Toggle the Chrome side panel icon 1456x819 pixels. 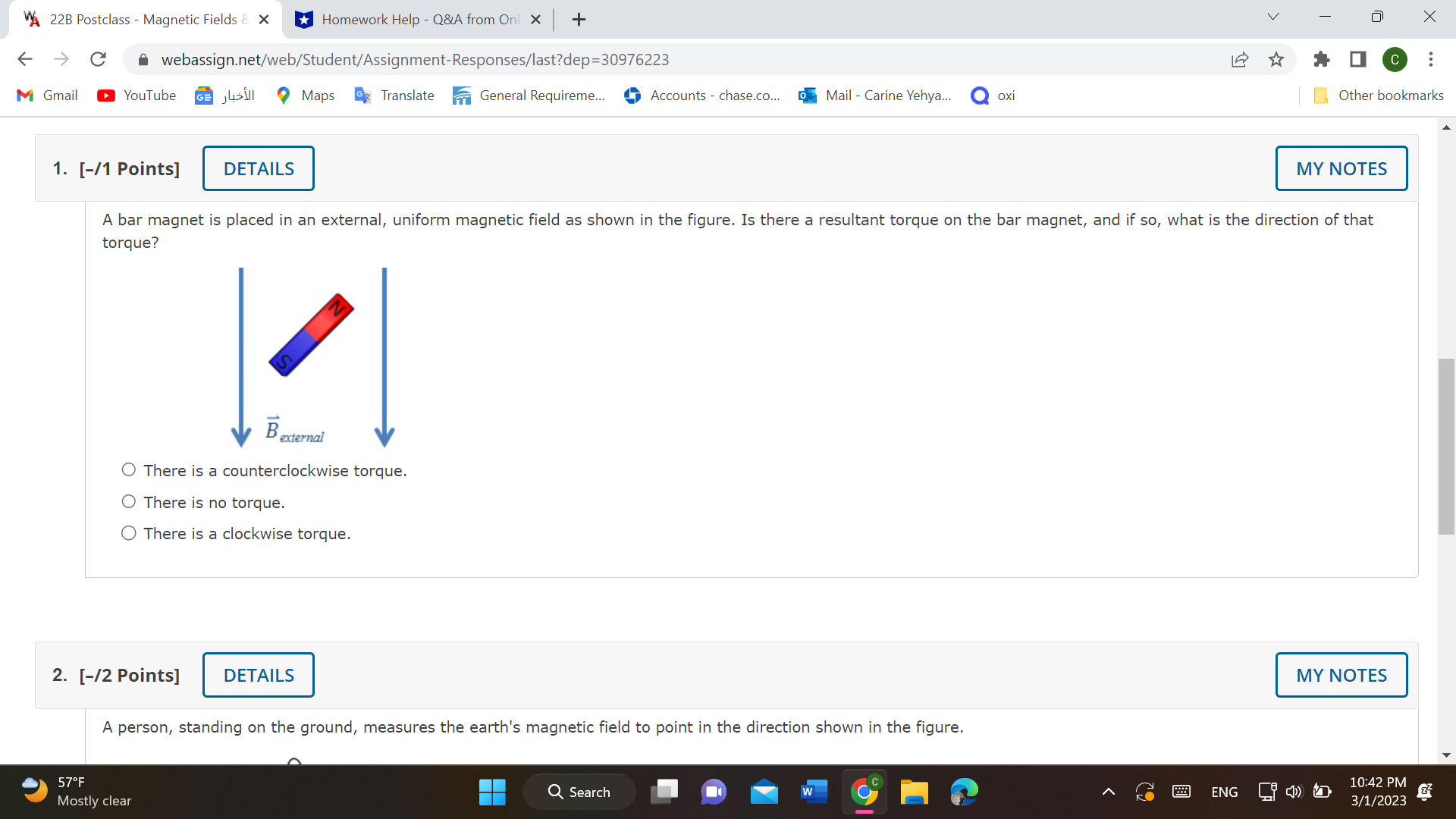(x=1357, y=59)
